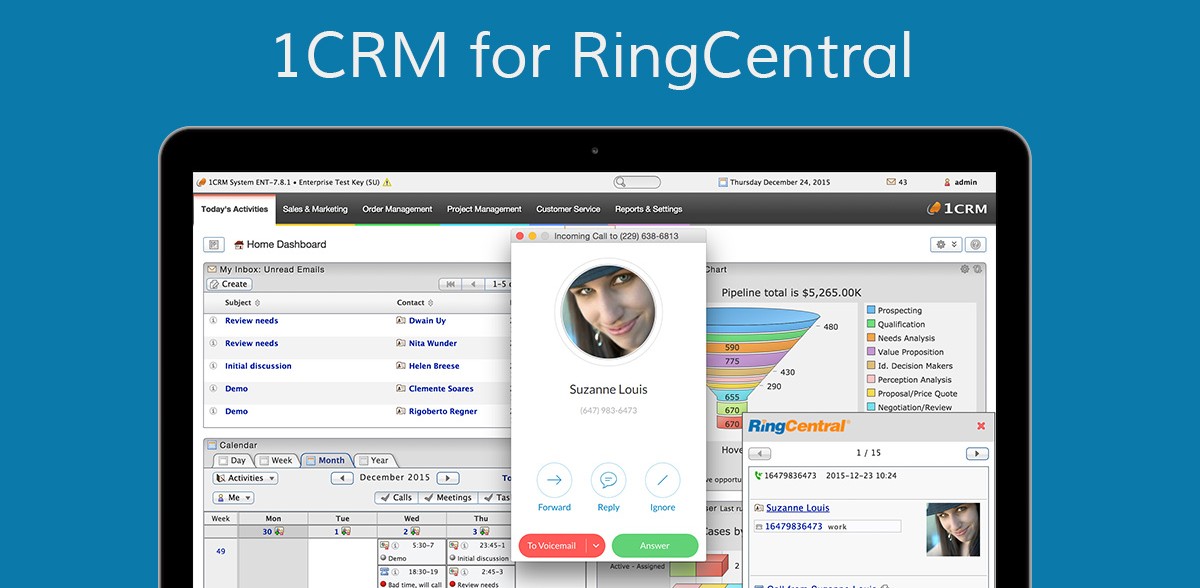The image size is (1200, 588).
Task: Click the home icon beside Home Dashboard
Action: [x=239, y=244]
